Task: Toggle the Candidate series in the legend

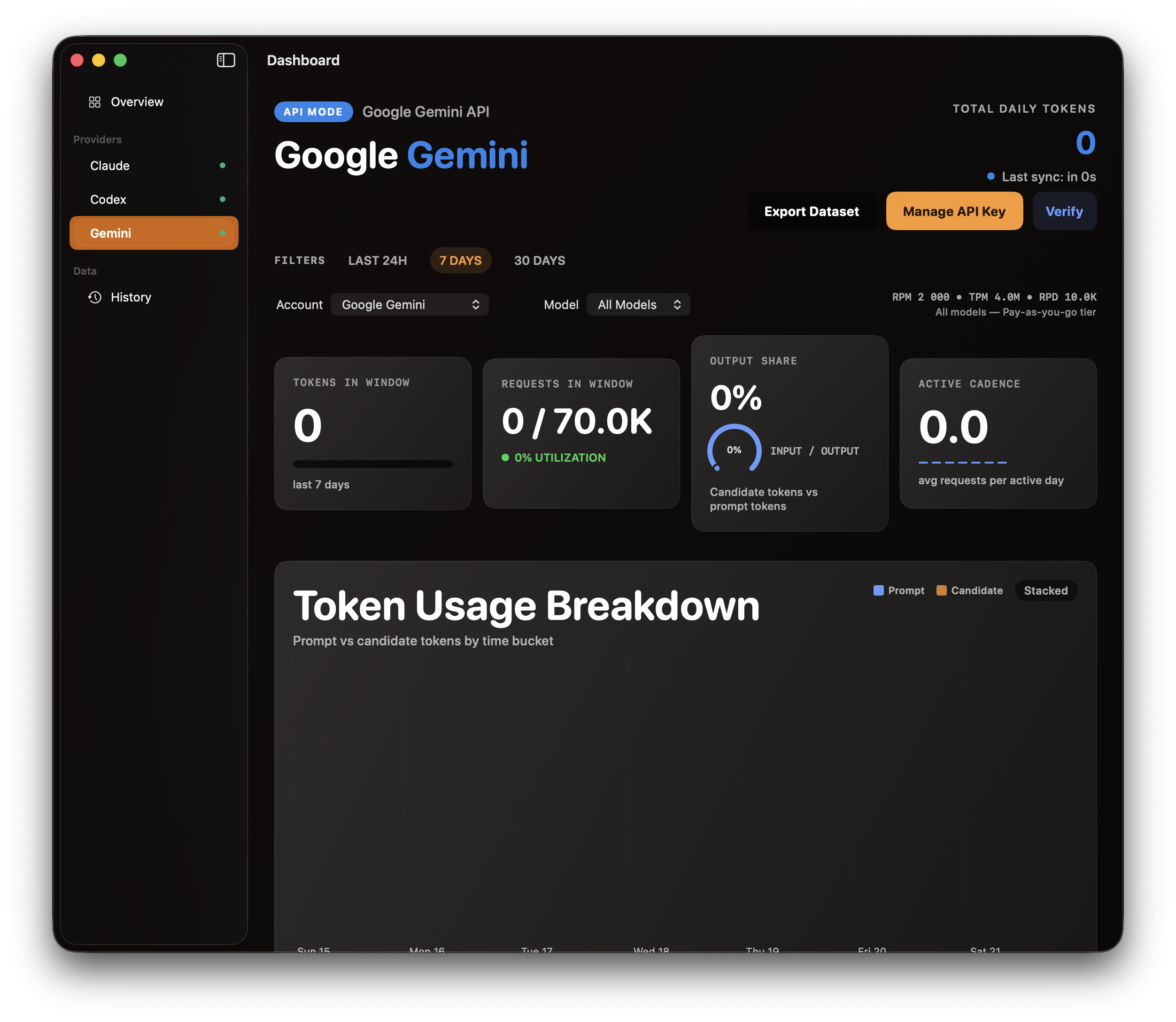Action: tap(969, 590)
